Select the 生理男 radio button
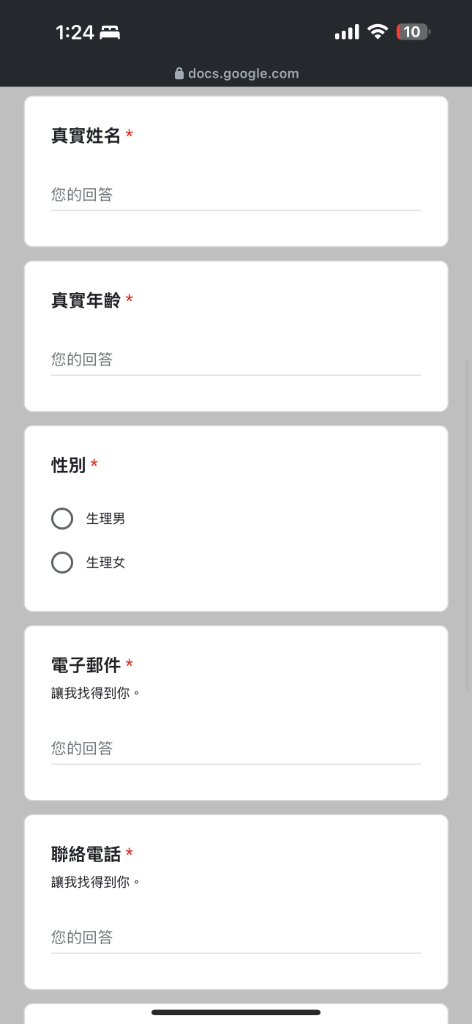This screenshot has height=1024, width=472. [x=62, y=519]
